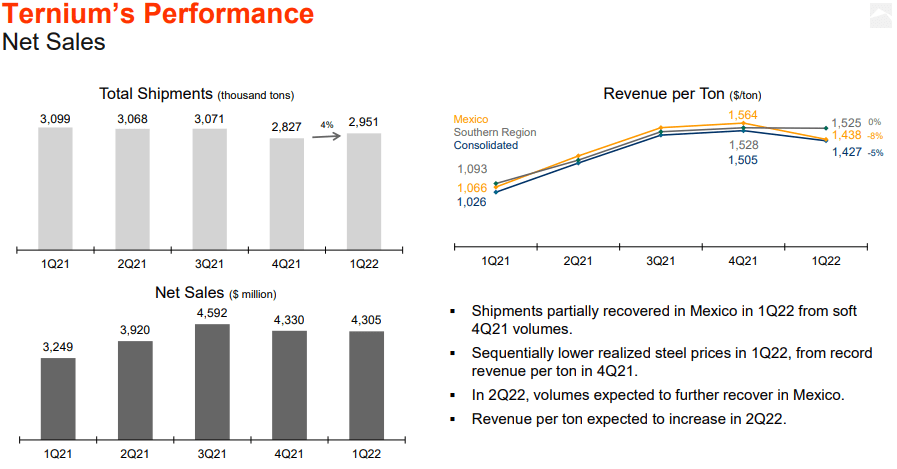Click the 3Q21 axis label under Net Sales chart
The width and height of the screenshot is (897, 469).
[x=212, y=454]
